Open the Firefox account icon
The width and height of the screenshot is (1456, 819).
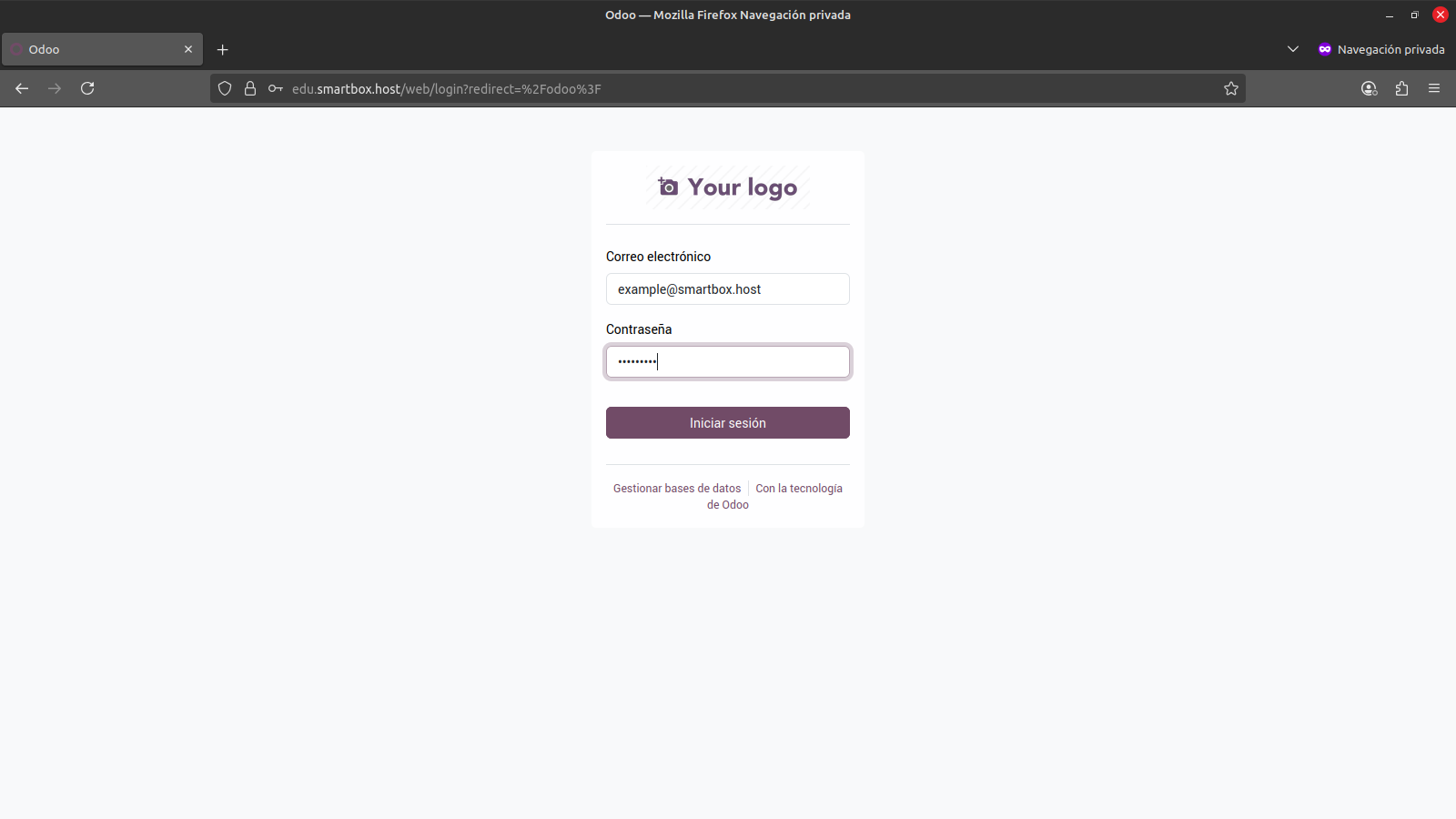tap(1369, 88)
